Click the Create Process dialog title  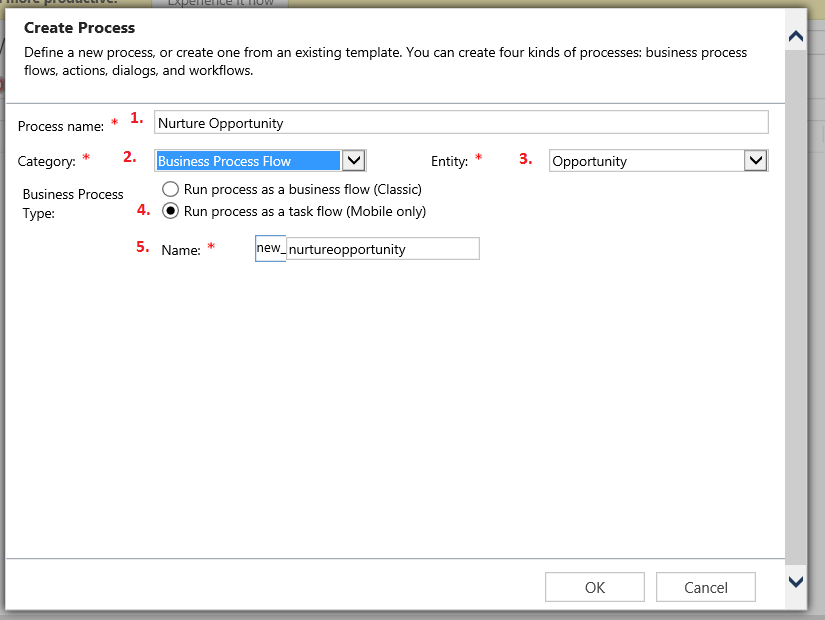[79, 28]
